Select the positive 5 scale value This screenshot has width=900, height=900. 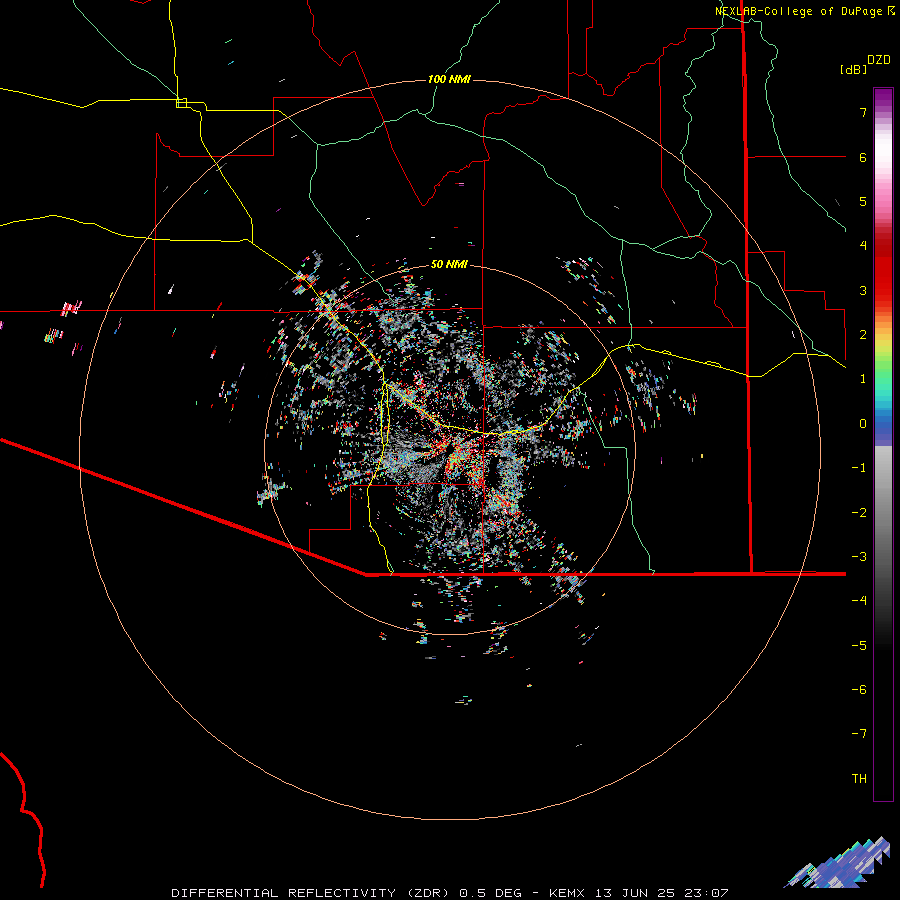click(863, 201)
